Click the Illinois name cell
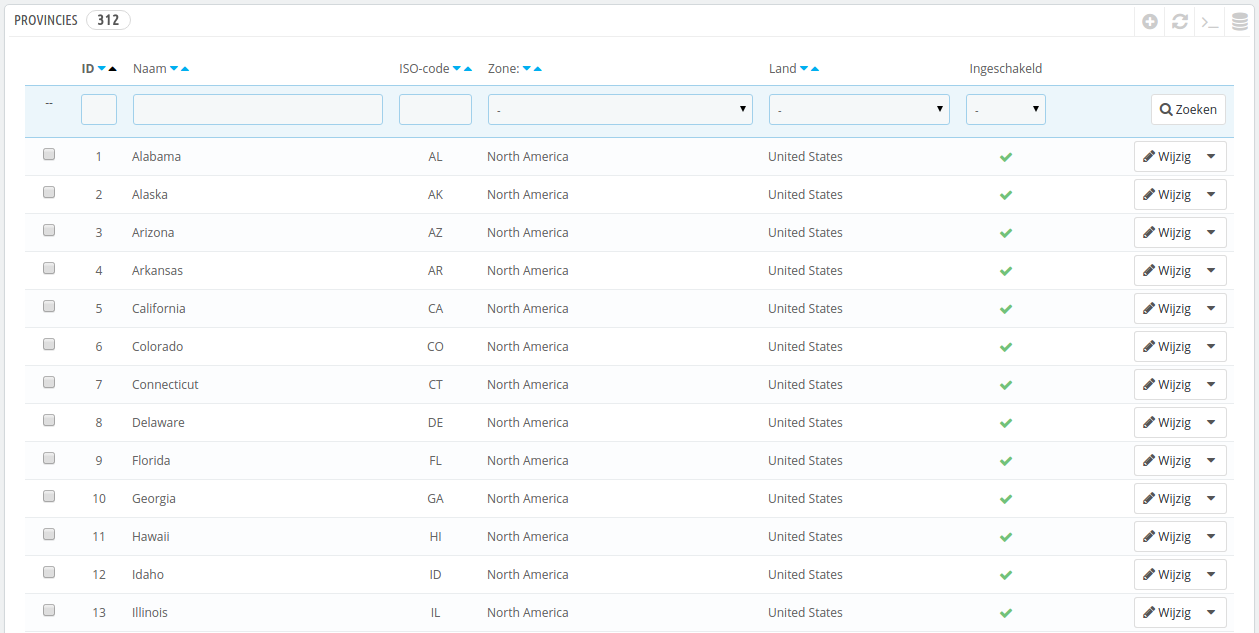 pos(150,613)
